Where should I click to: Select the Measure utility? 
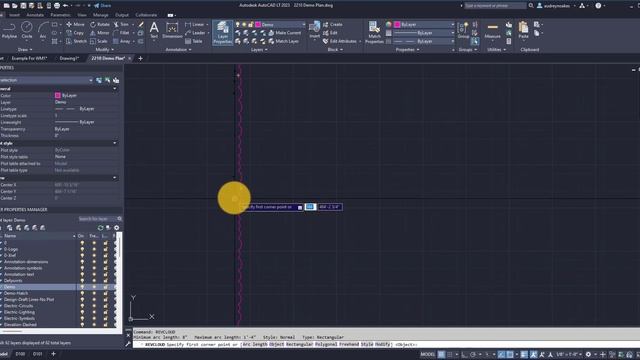493,31
